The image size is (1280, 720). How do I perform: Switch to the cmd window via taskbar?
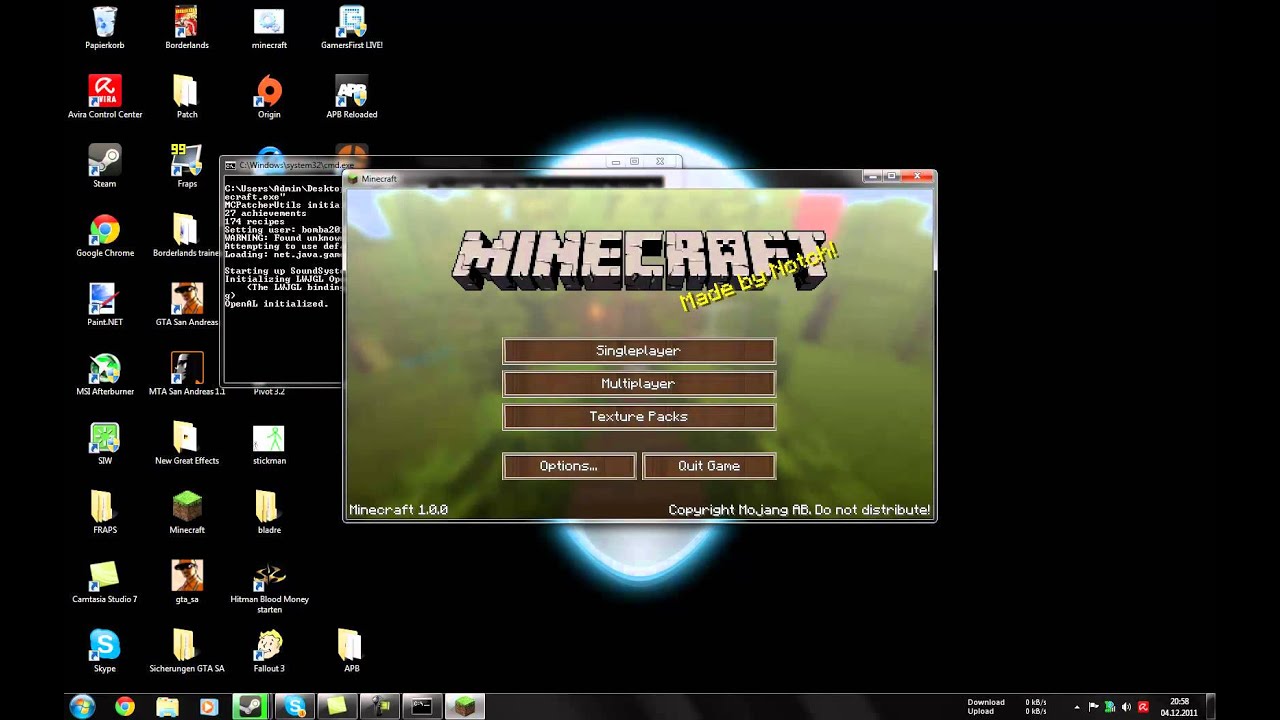422,707
